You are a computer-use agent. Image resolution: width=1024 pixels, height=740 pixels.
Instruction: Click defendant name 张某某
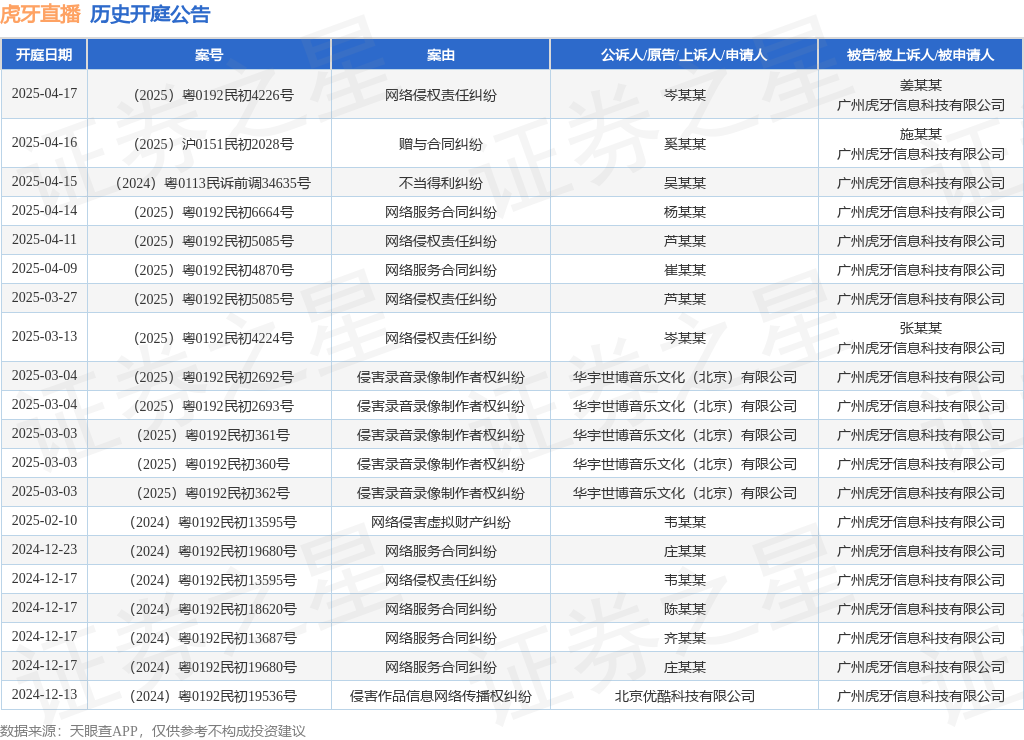click(921, 328)
